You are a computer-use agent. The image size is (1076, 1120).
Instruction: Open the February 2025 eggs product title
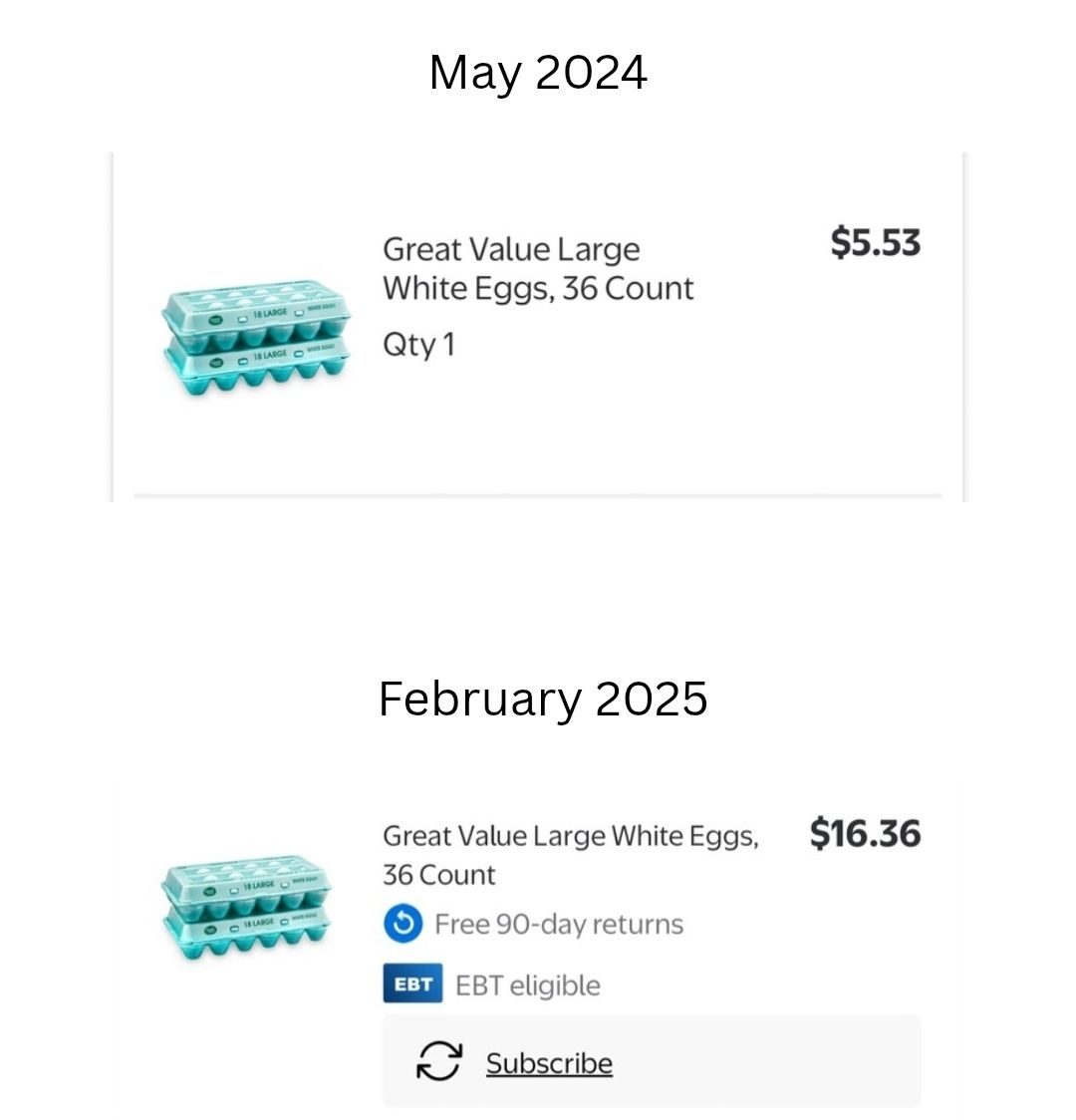click(x=571, y=855)
